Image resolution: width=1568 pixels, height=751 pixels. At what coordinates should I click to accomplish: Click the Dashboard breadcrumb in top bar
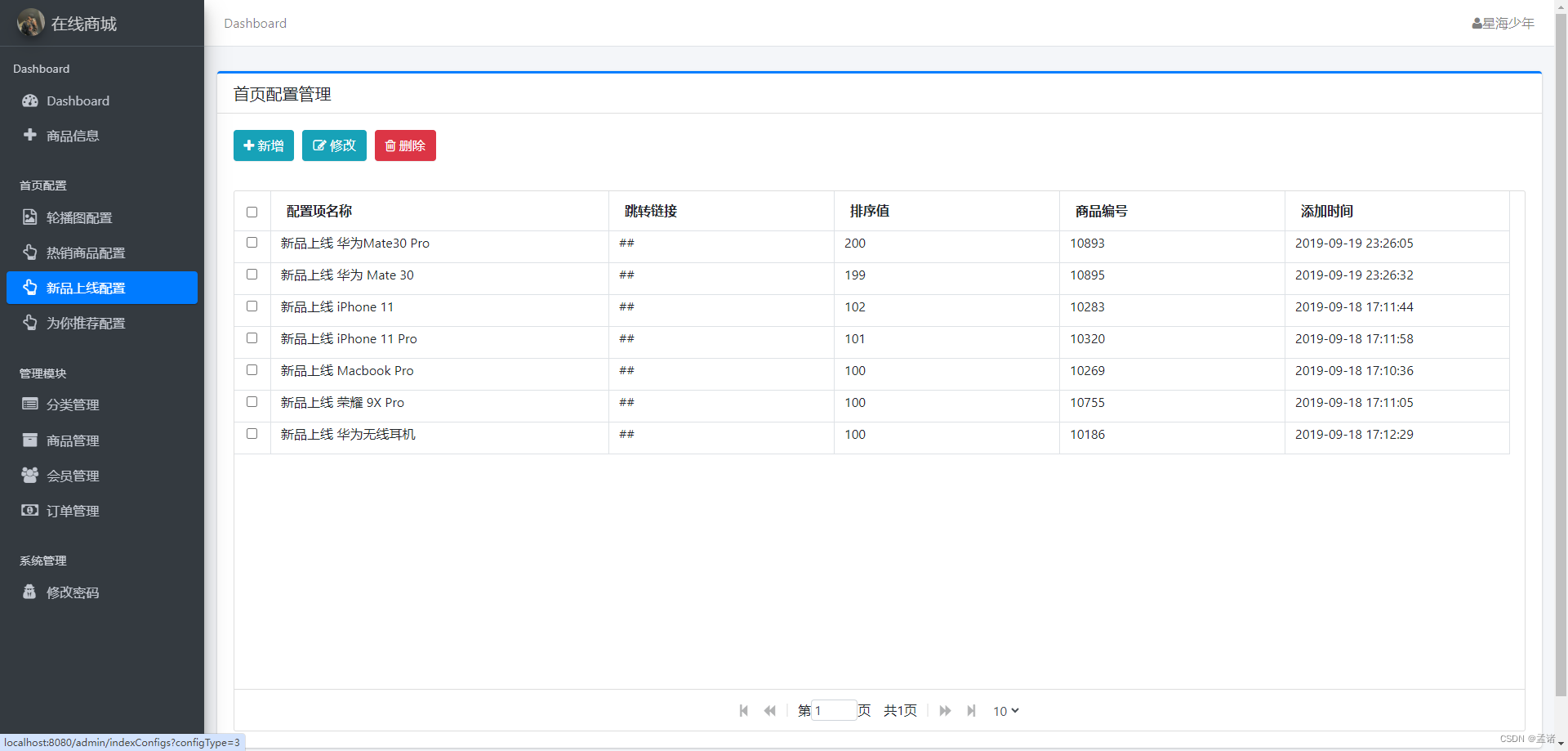coord(256,23)
